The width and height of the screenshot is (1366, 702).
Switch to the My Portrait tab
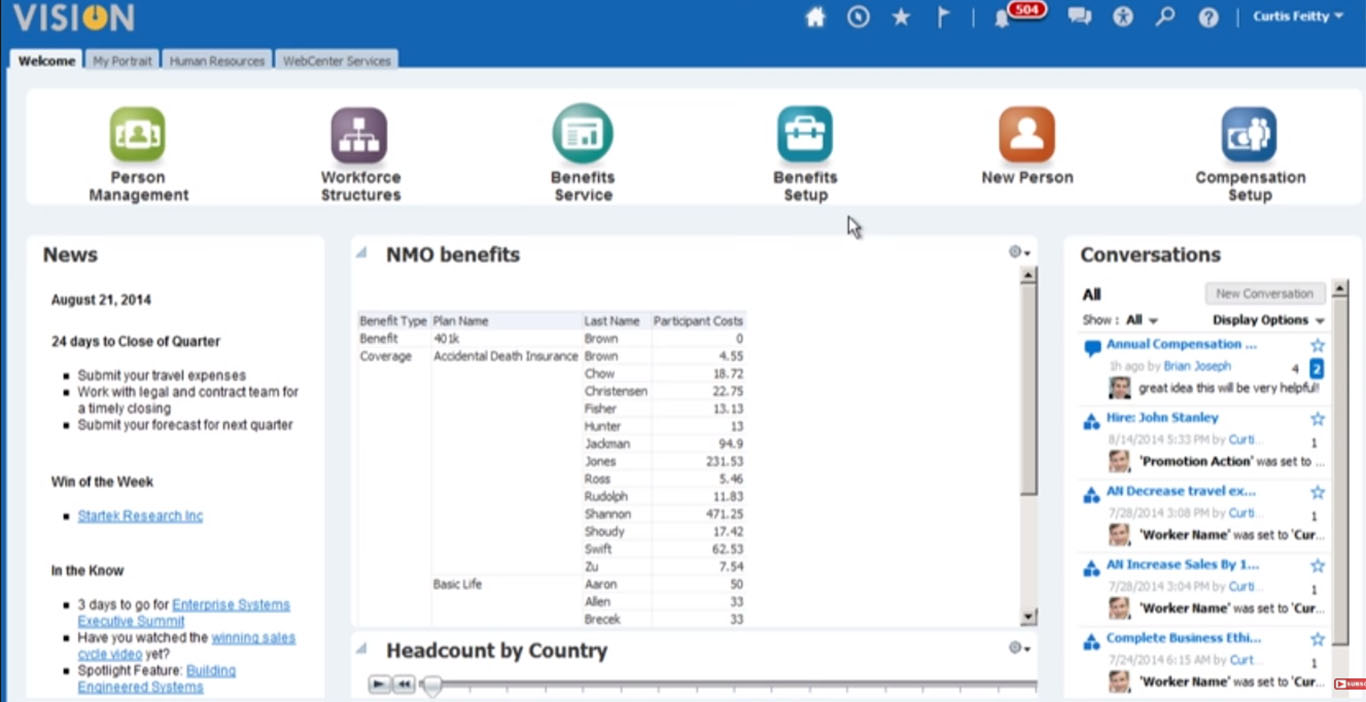click(x=122, y=60)
